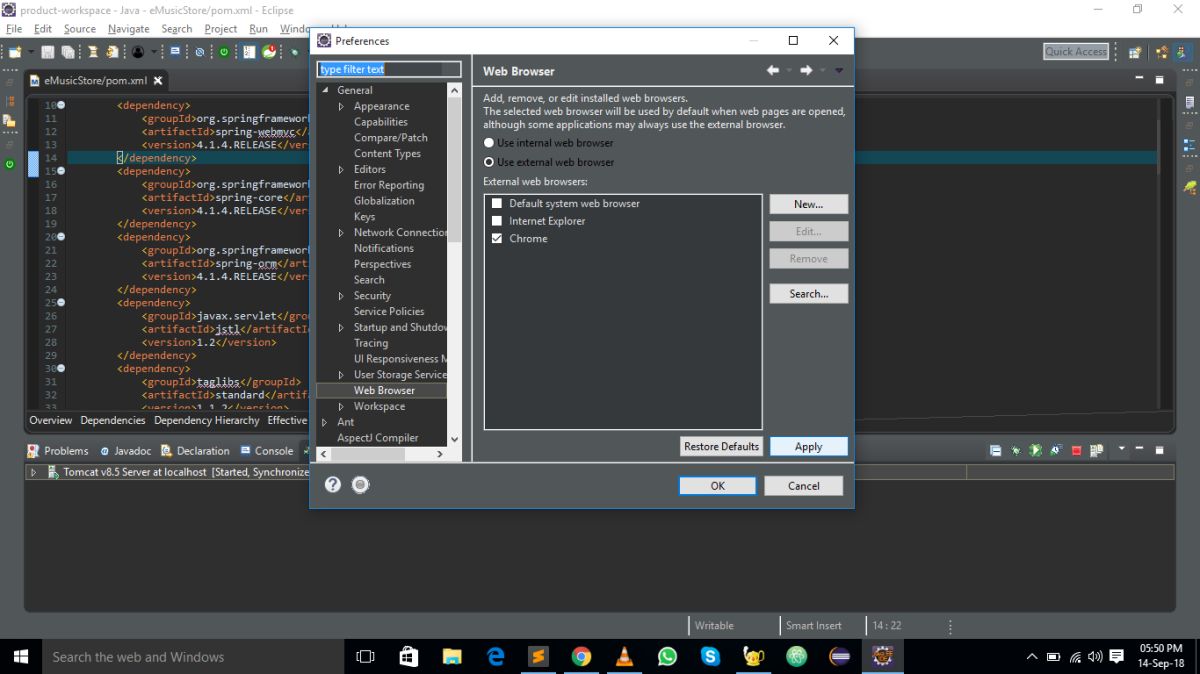
Task: Open WhatsApp from the Windows taskbar
Action: [x=667, y=657]
